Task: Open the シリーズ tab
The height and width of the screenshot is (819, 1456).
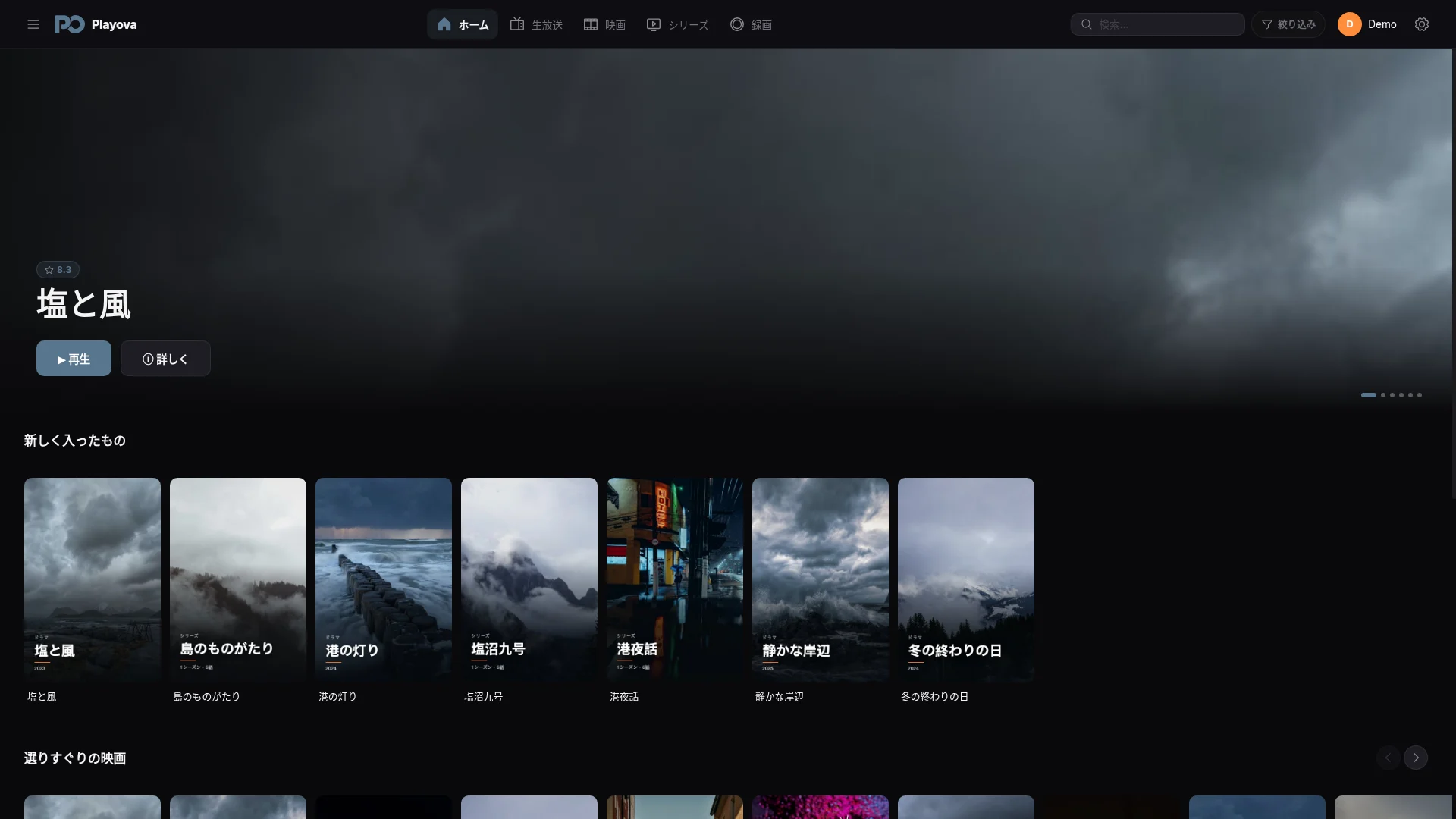Action: point(677,24)
